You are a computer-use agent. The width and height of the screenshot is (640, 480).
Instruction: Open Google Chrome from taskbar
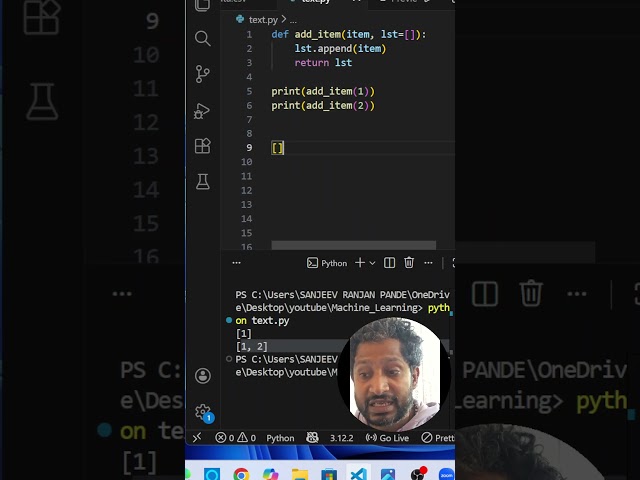pos(241,474)
